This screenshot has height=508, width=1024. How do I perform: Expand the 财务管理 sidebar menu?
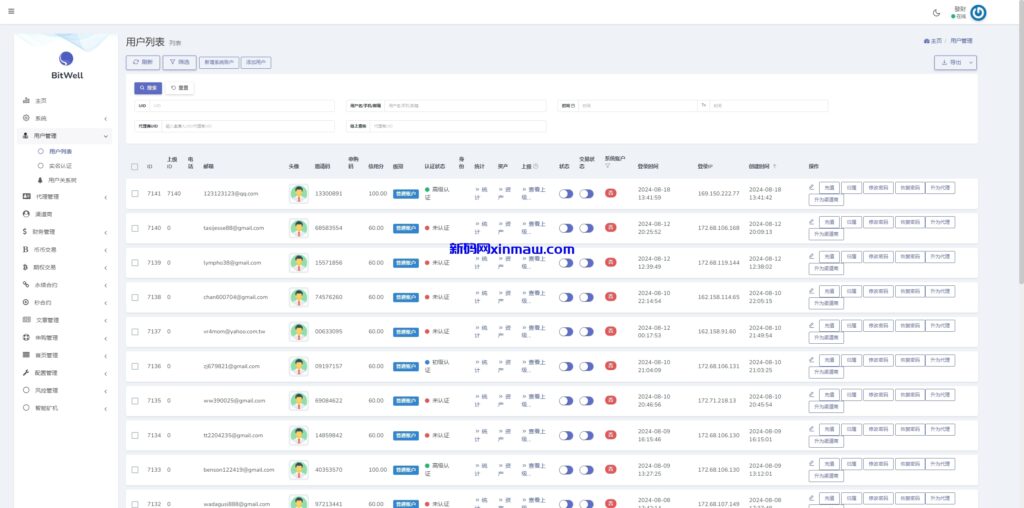pos(66,232)
